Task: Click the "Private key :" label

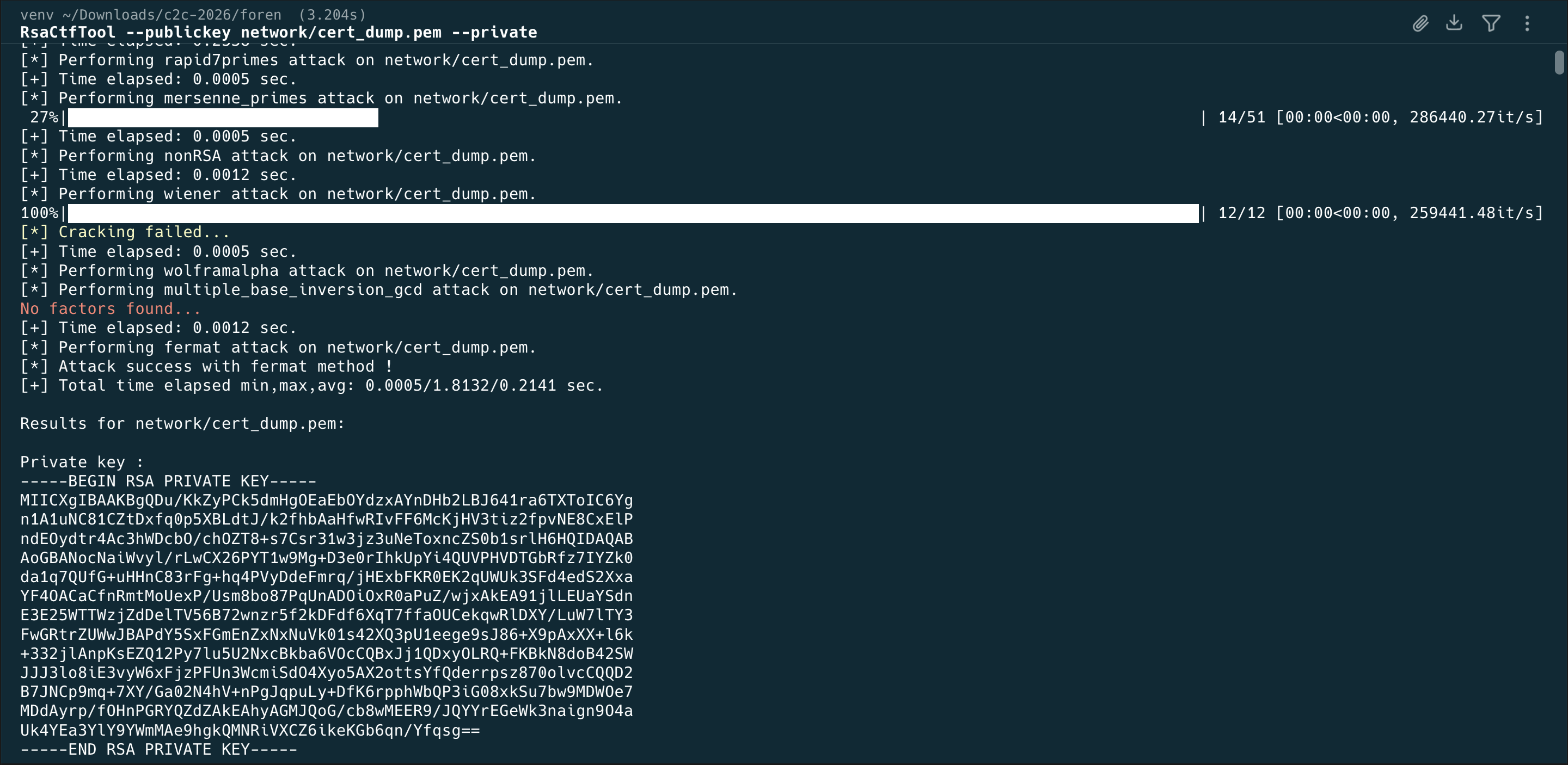Action: [82, 462]
